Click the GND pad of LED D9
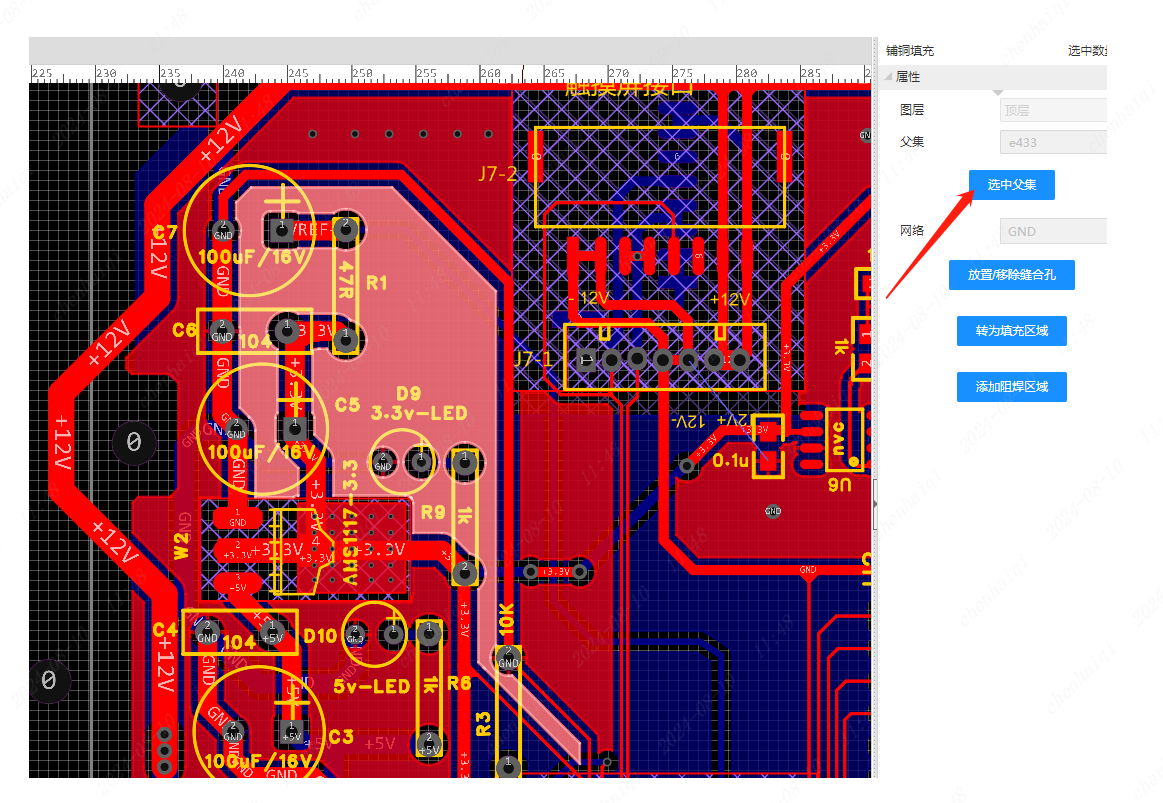Image resolution: width=1163 pixels, height=803 pixels. coord(382,462)
